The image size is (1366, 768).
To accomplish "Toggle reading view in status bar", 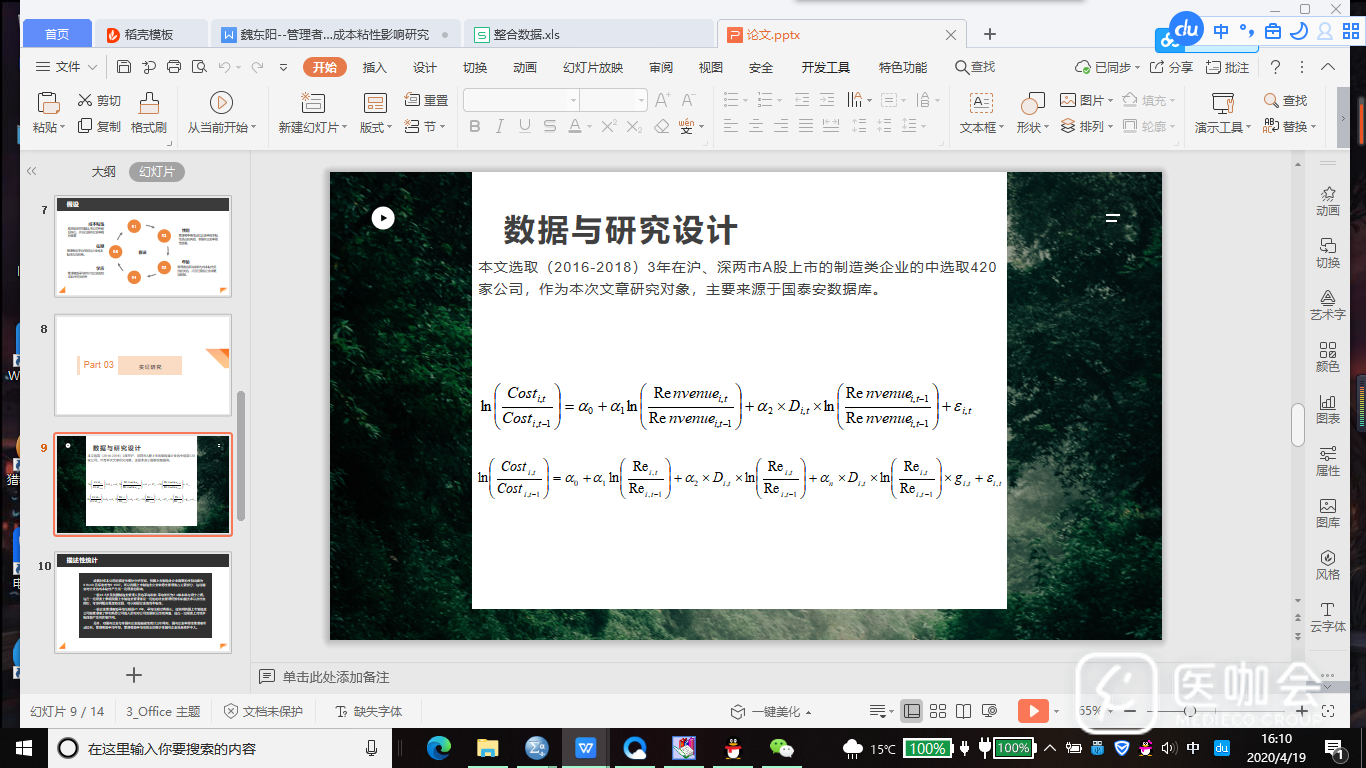I will 963,711.
